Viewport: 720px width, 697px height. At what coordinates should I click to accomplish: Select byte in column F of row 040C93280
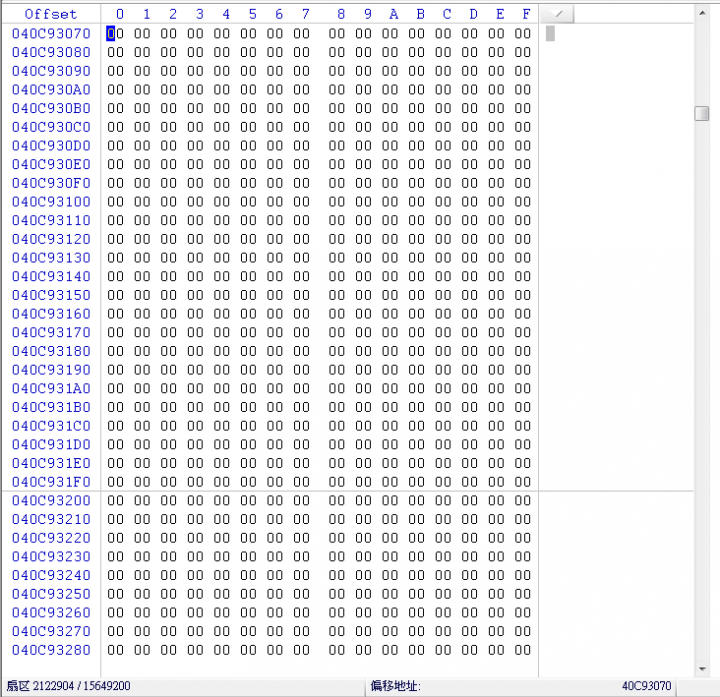coord(523,650)
